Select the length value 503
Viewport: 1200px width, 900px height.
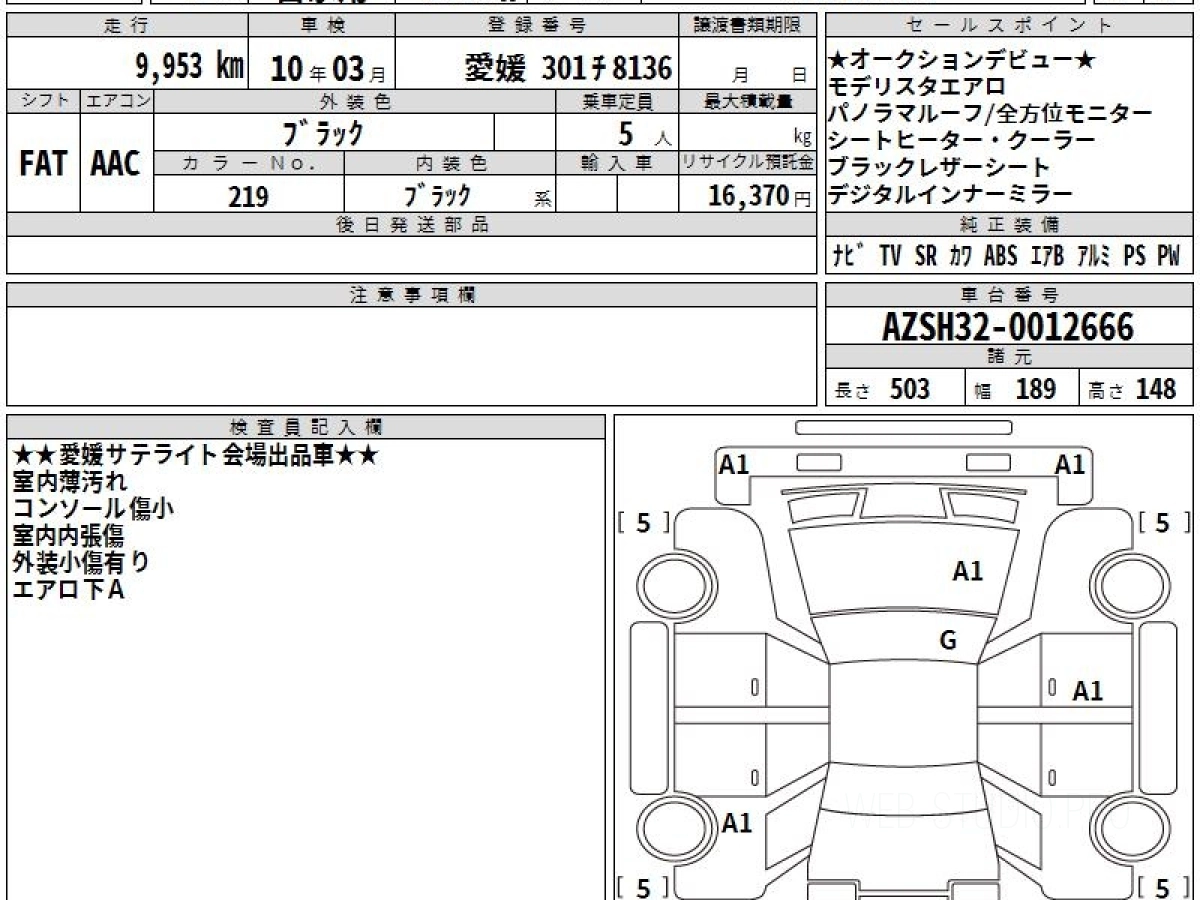click(x=910, y=389)
